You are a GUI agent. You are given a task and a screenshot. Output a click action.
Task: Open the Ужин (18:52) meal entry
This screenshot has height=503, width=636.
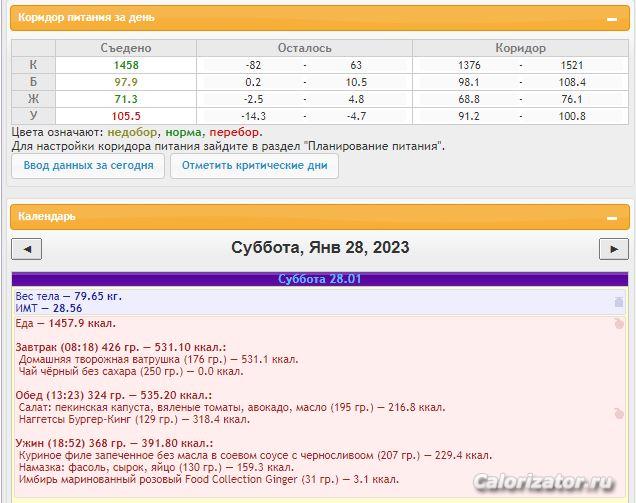pyautogui.click(x=113, y=442)
